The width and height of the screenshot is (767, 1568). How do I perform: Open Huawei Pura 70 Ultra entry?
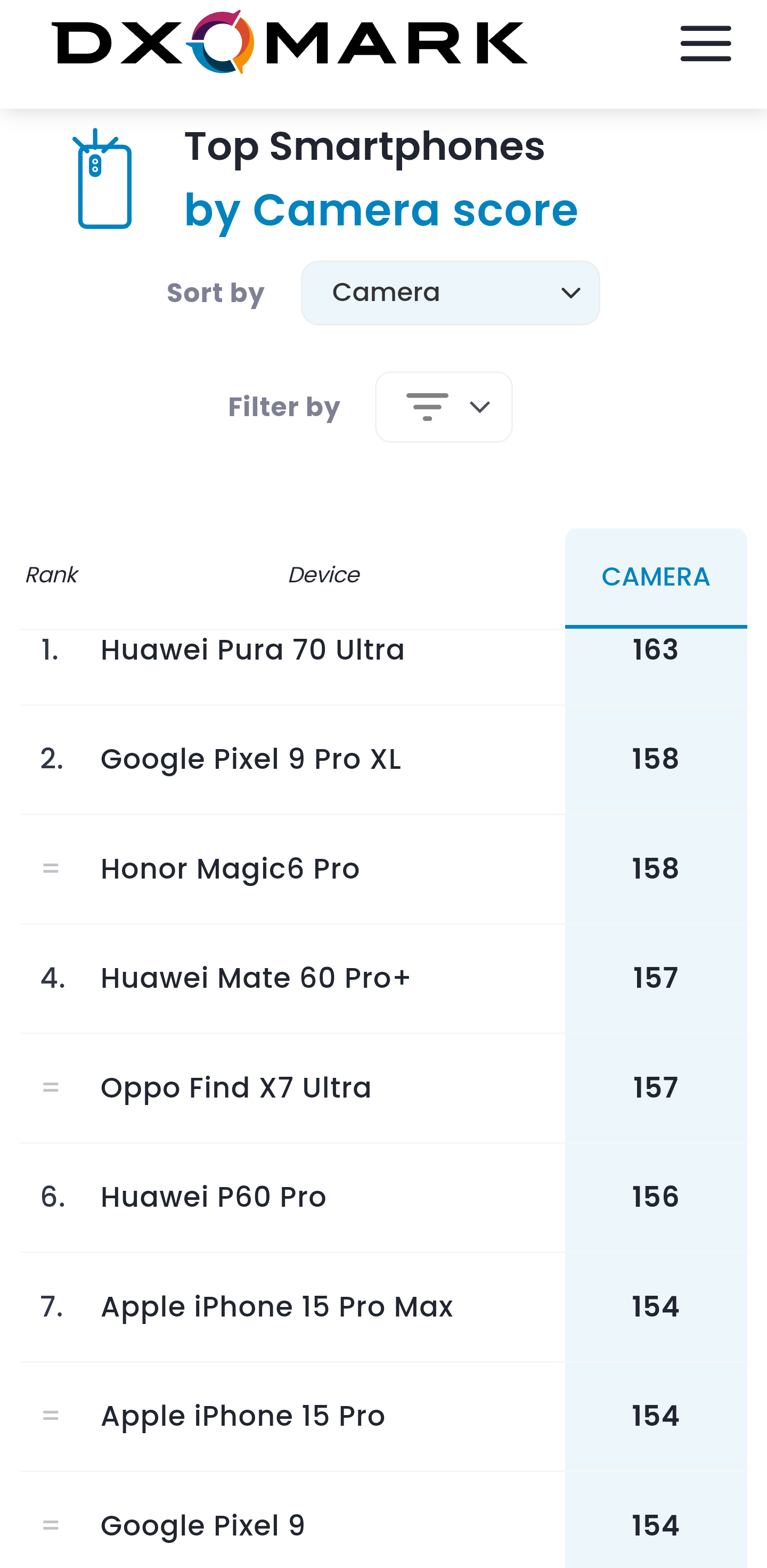coord(252,650)
